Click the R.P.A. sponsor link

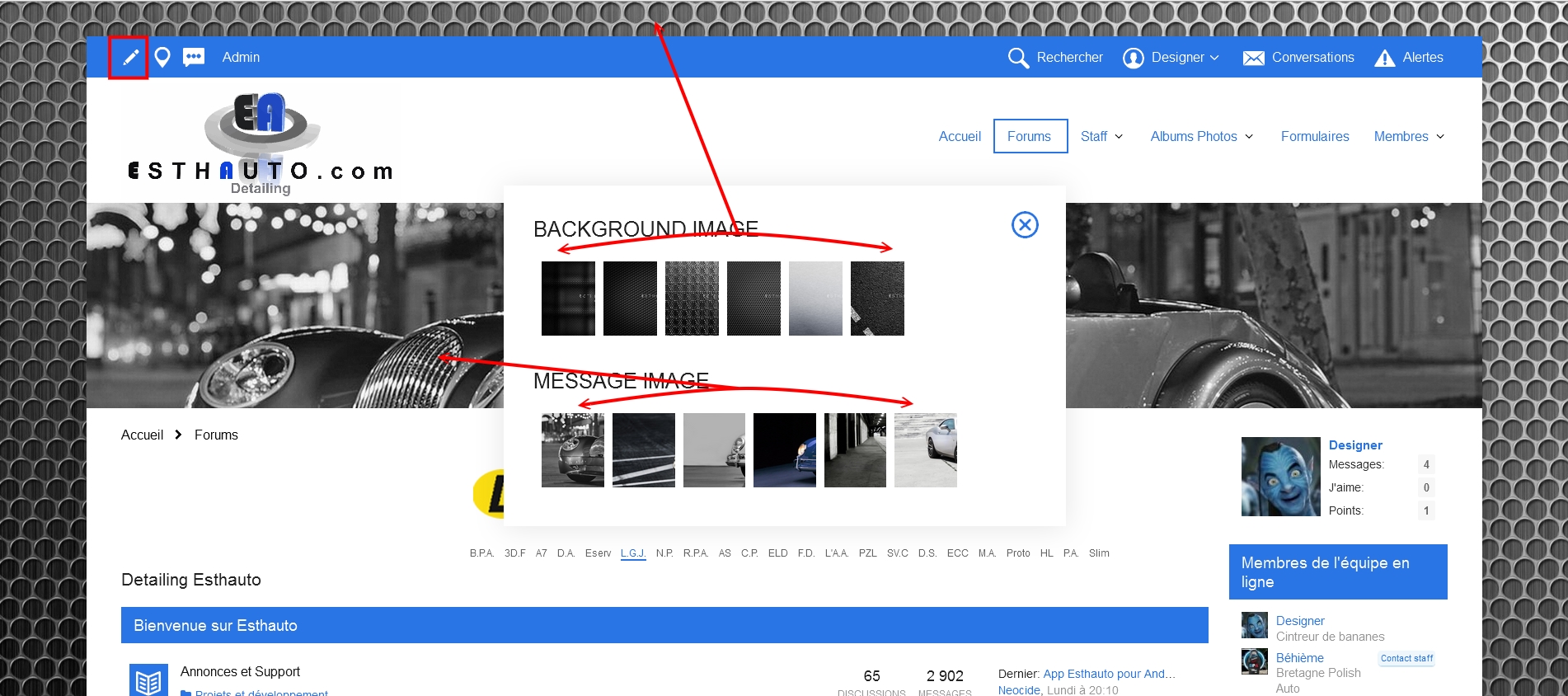[695, 553]
